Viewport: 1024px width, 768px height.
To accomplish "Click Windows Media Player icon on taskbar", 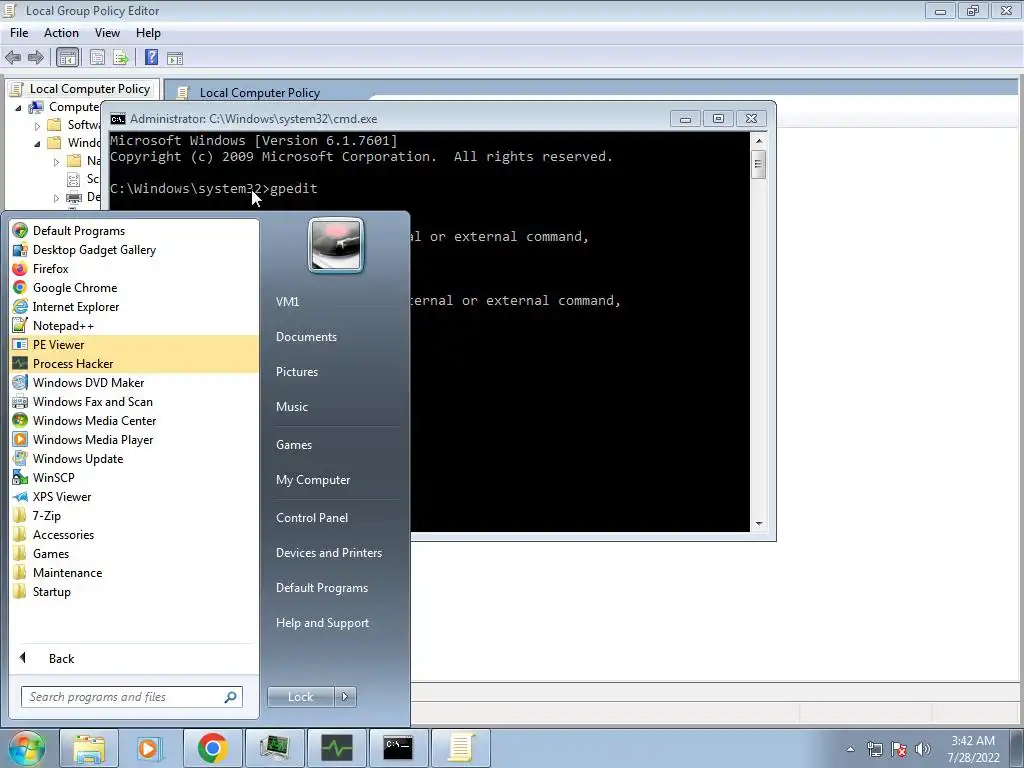I will 150,748.
